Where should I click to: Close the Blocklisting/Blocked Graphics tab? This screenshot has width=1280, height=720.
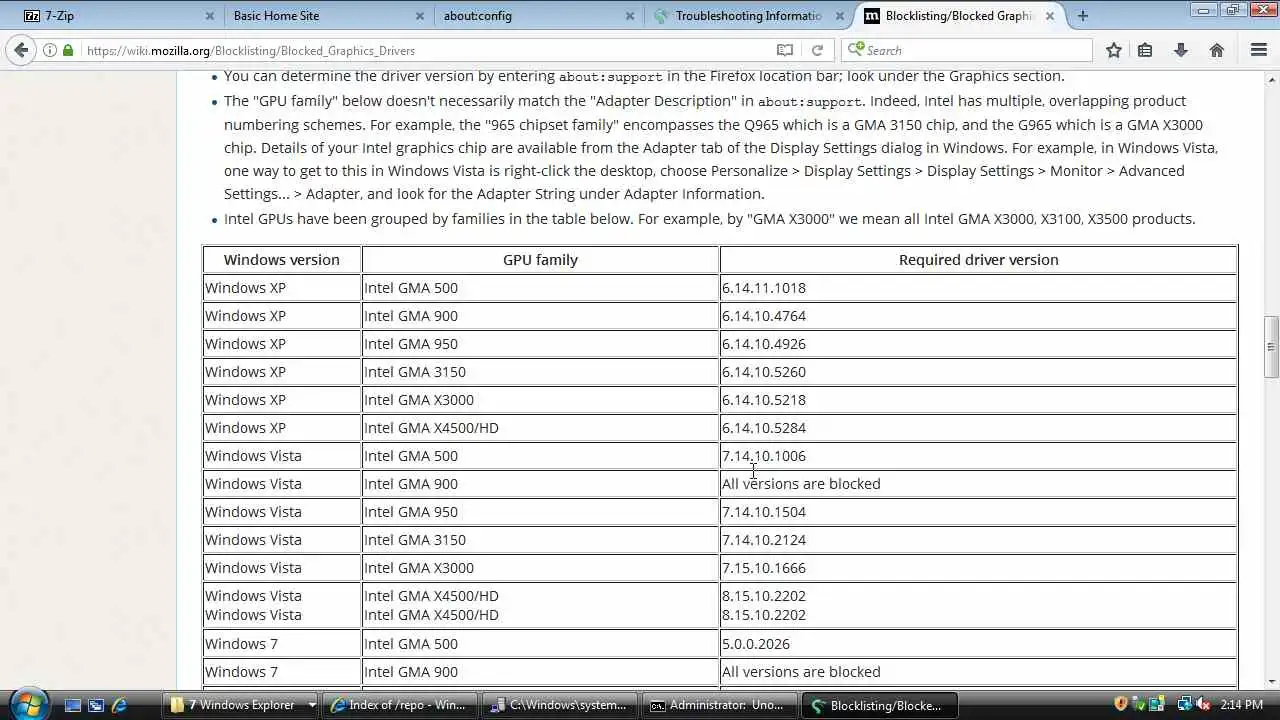(1050, 16)
